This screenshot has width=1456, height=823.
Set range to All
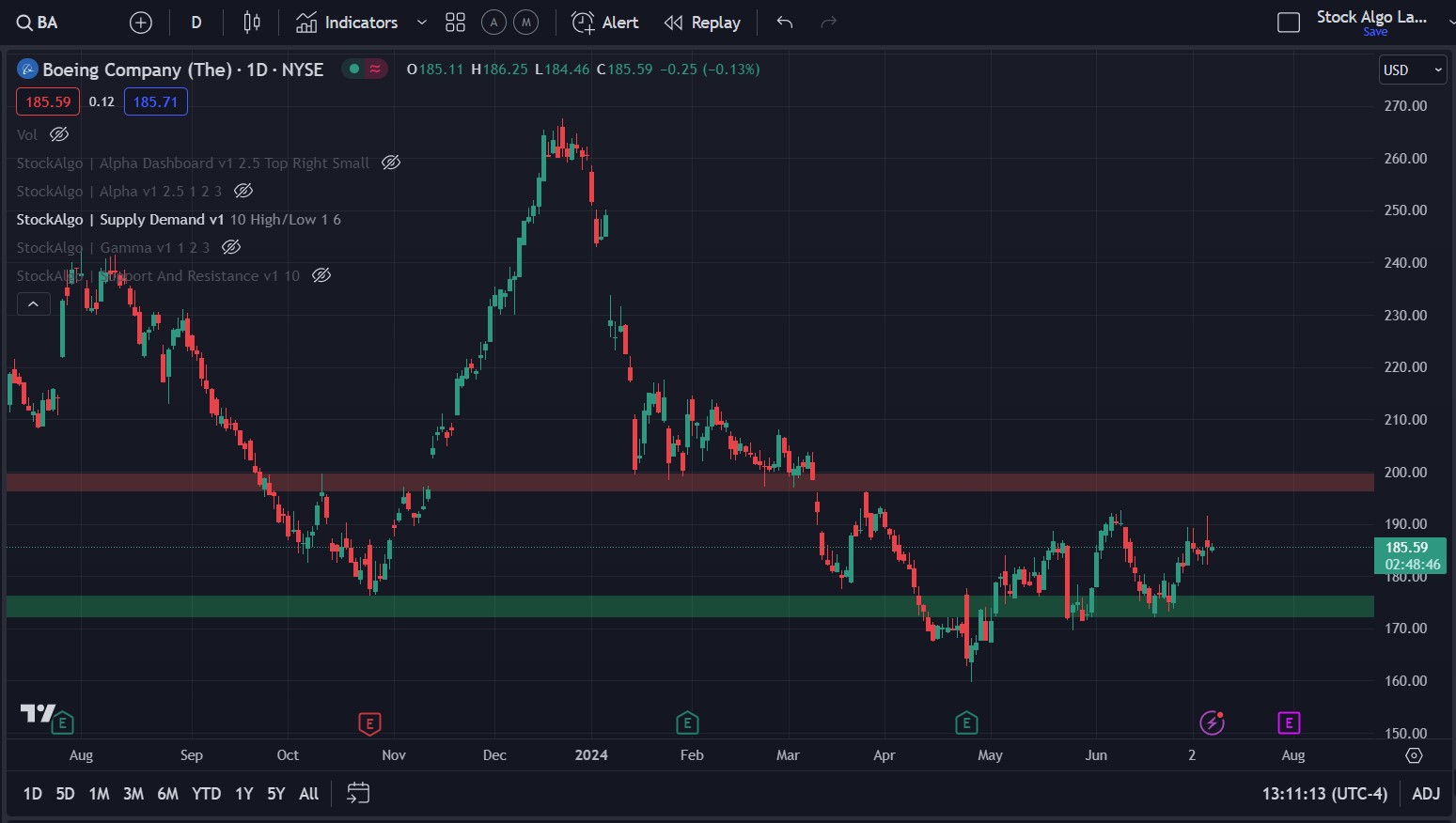[309, 794]
